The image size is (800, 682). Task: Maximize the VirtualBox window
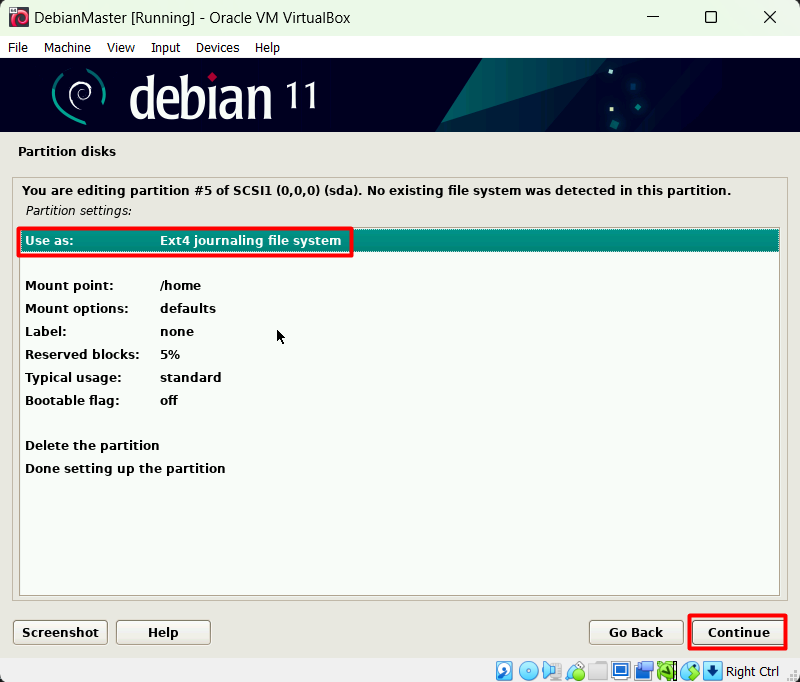click(711, 17)
